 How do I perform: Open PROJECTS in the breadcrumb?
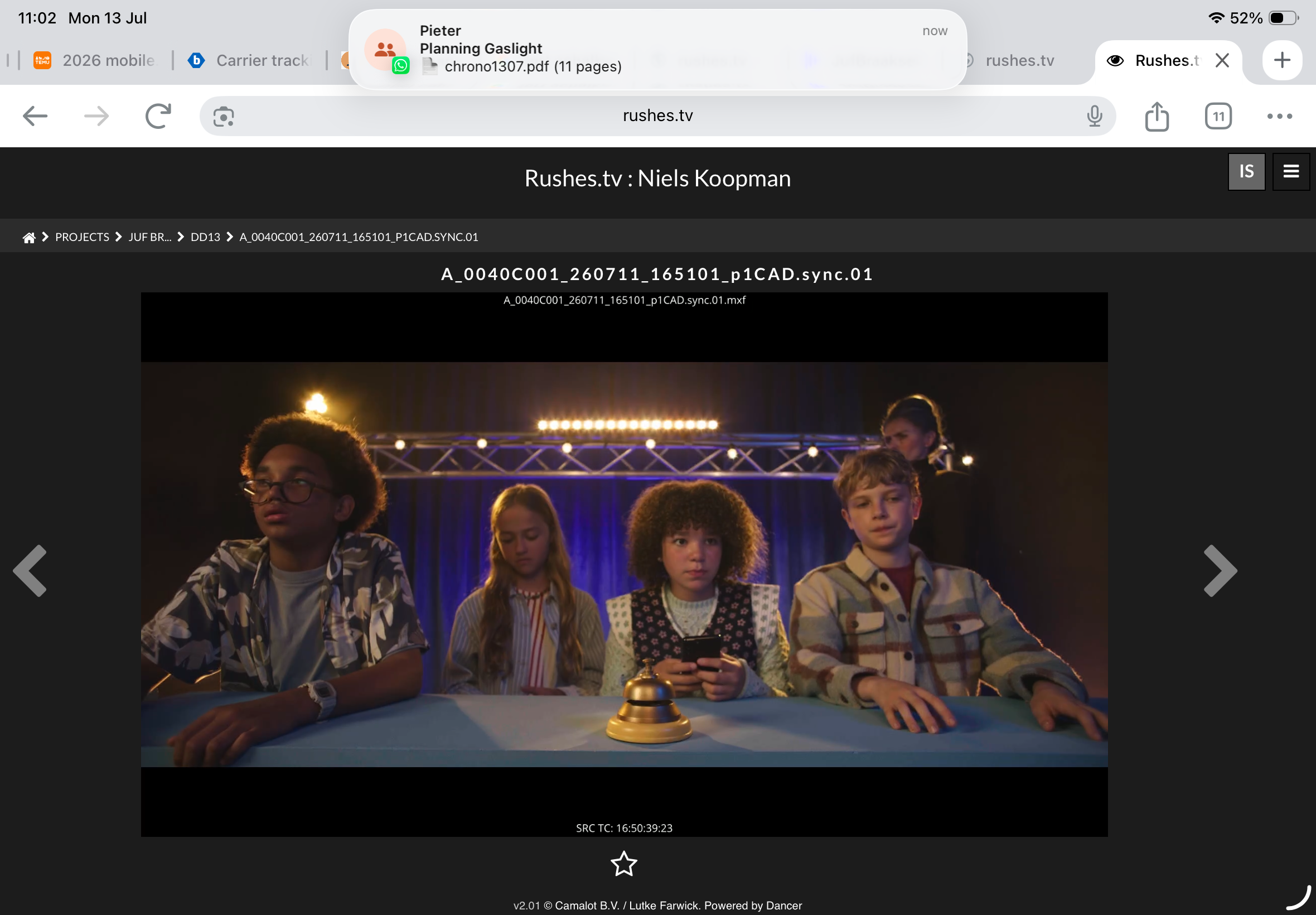point(82,237)
